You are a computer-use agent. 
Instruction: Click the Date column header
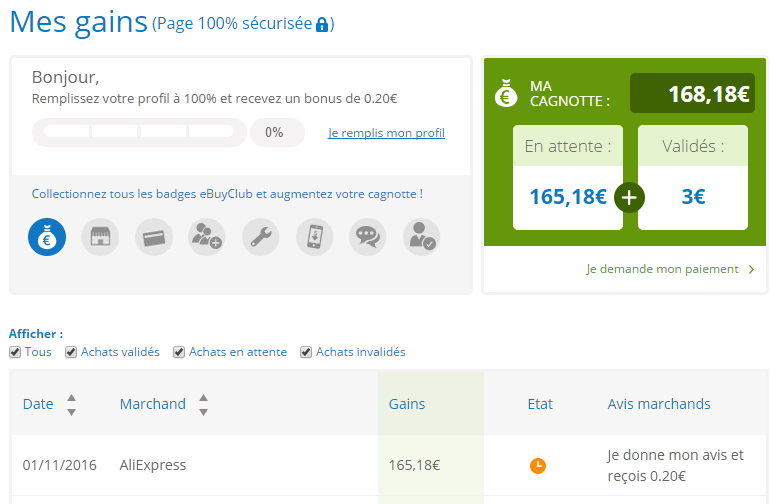tap(38, 404)
